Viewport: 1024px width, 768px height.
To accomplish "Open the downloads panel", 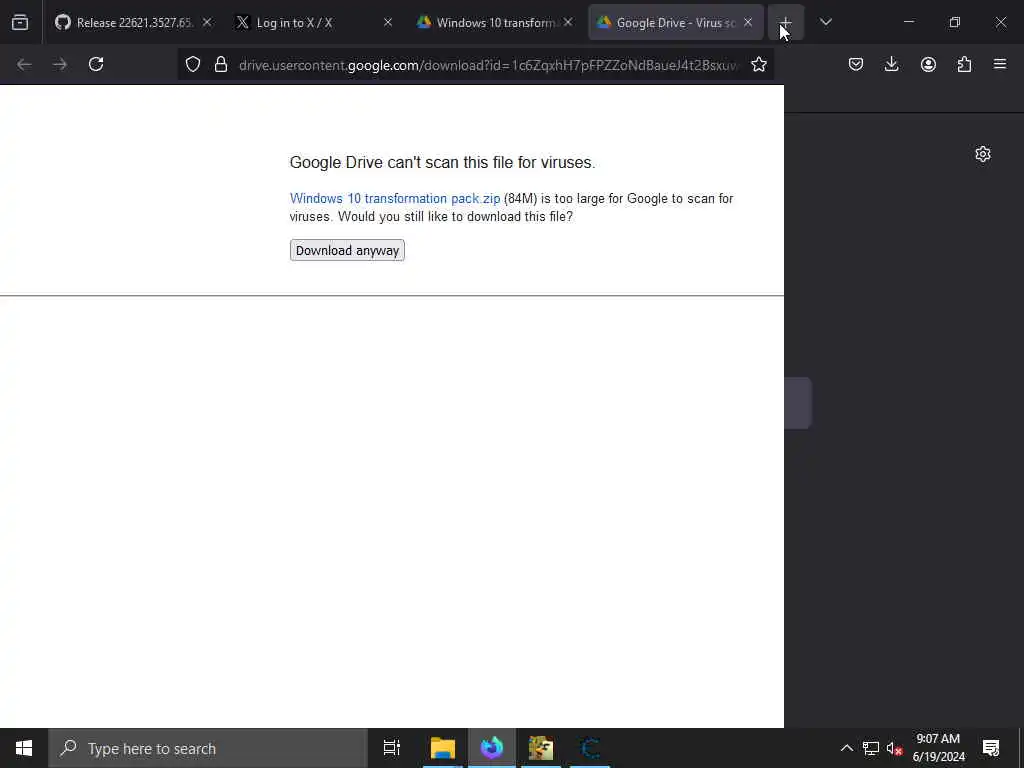I will [891, 64].
